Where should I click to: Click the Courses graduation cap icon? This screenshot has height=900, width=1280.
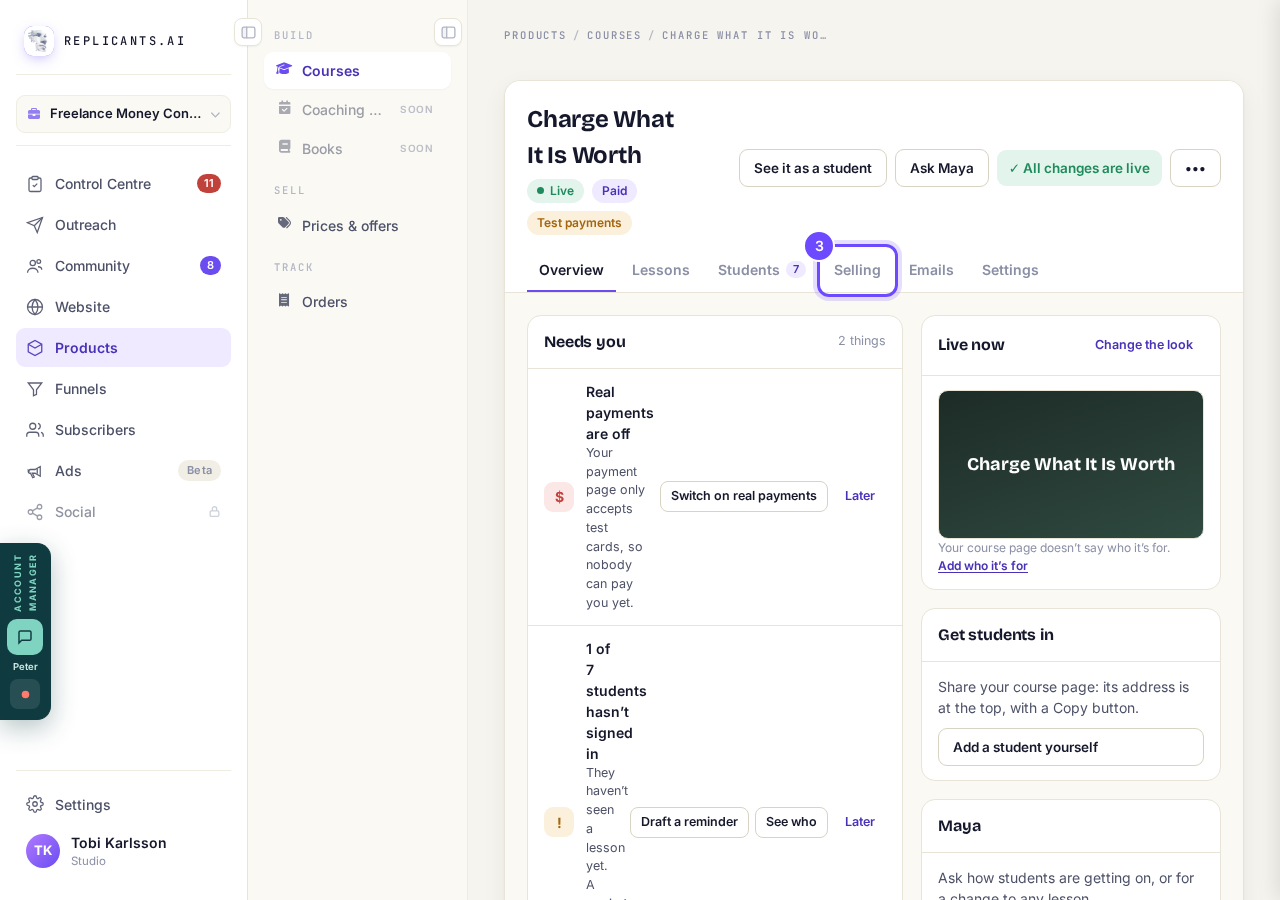click(x=284, y=69)
